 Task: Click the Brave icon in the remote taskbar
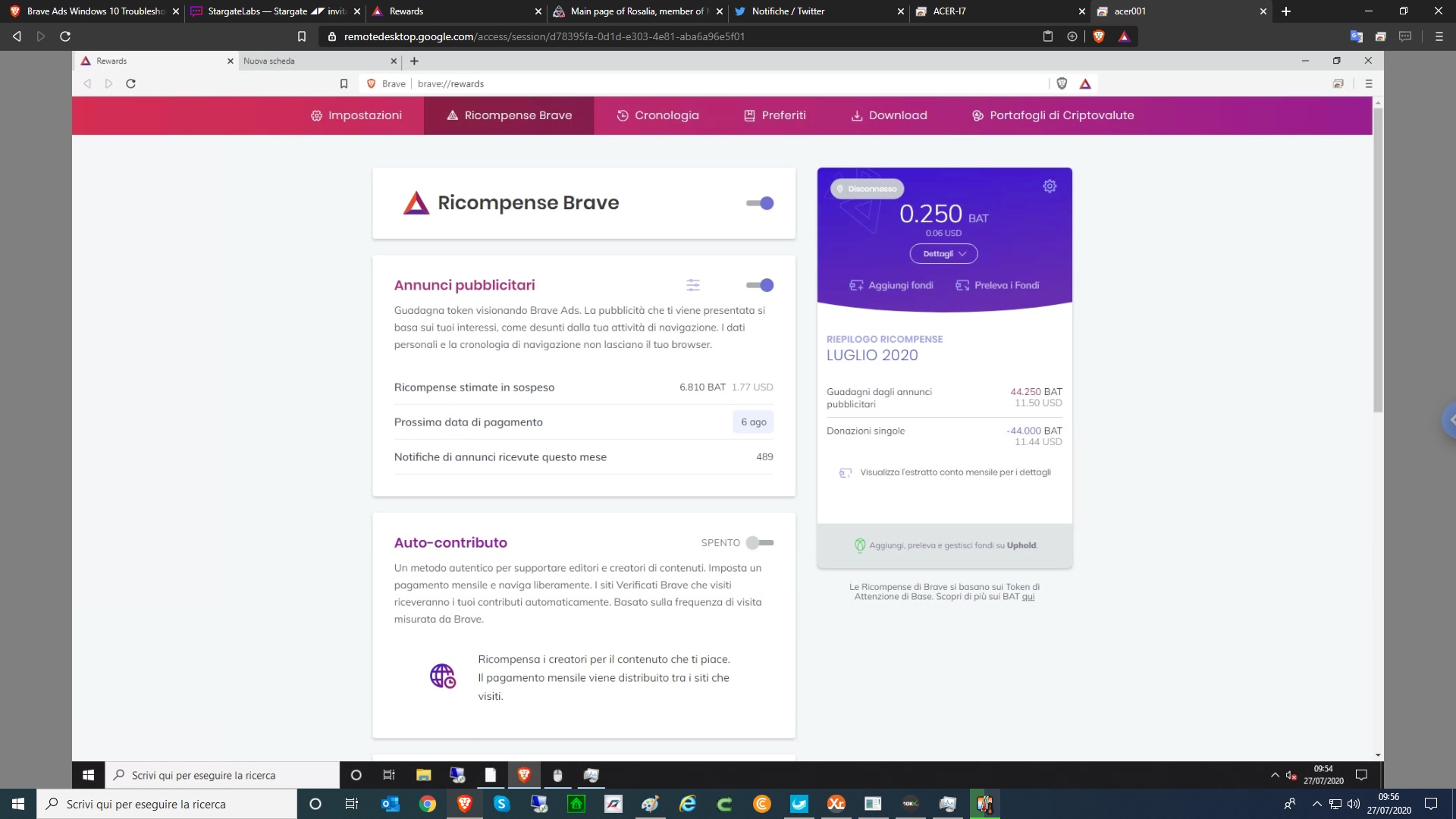tap(523, 775)
